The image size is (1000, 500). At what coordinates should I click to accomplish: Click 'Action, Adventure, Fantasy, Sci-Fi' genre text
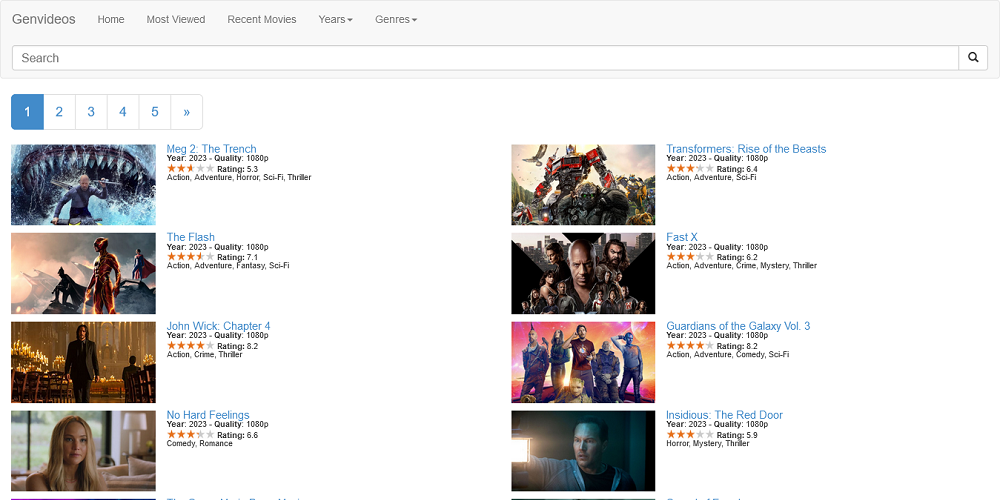(228, 265)
